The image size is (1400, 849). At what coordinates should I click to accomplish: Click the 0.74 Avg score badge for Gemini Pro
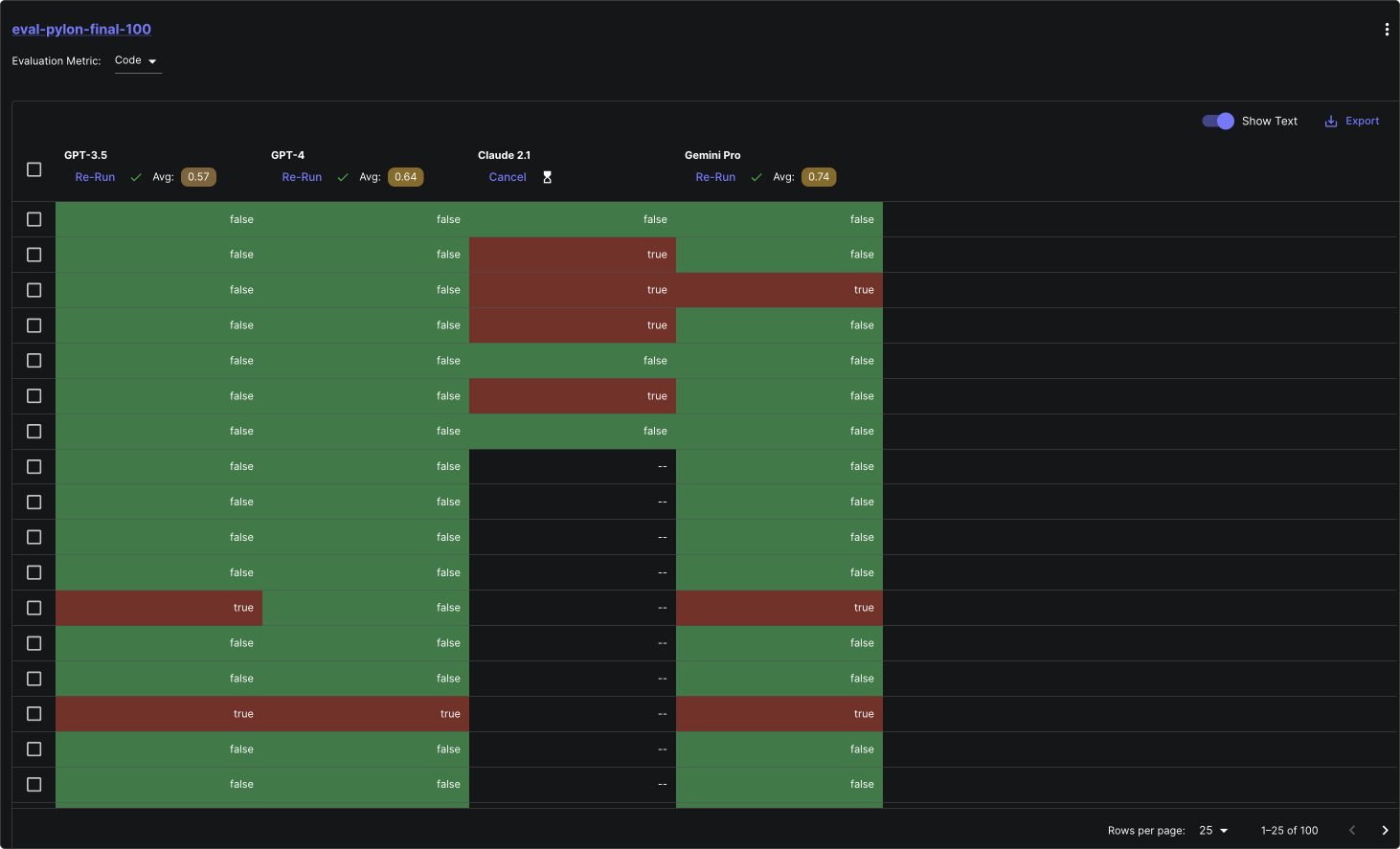(x=819, y=176)
